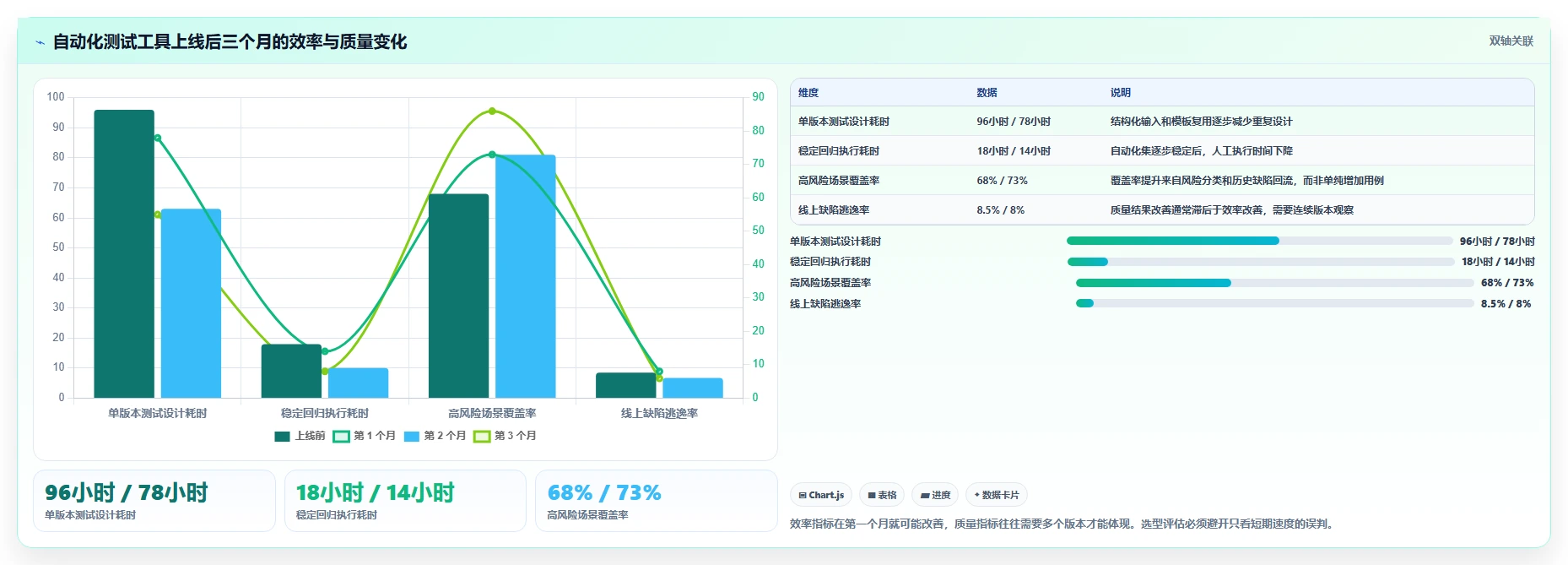Click the 说明 table column header

tap(1120, 93)
